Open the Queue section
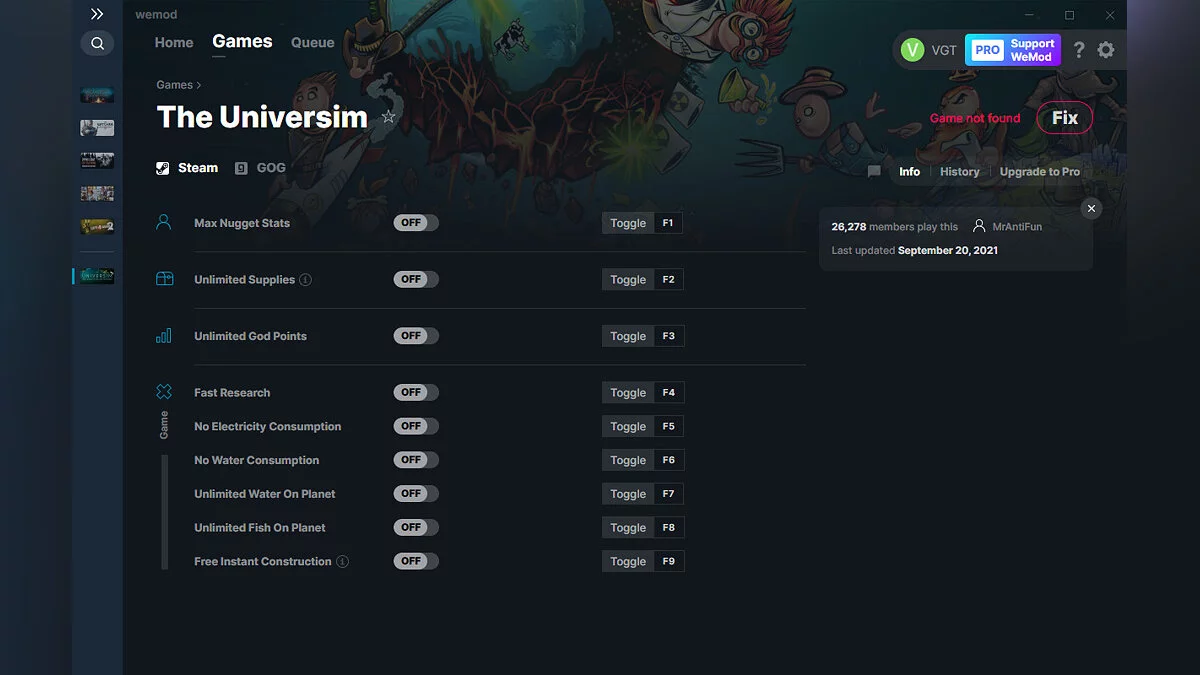1200x675 pixels. [312, 42]
